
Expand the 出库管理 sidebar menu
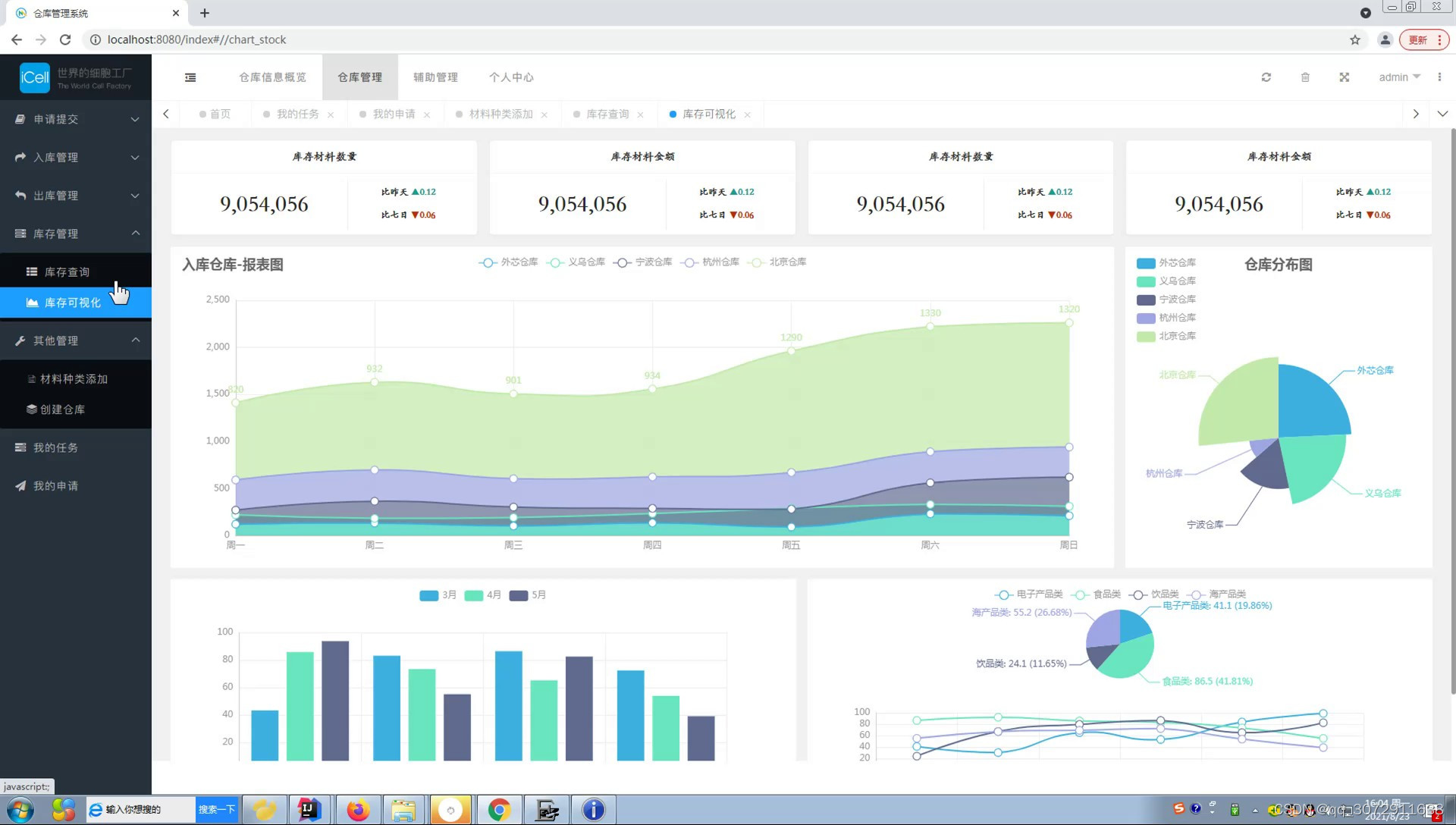coord(76,196)
